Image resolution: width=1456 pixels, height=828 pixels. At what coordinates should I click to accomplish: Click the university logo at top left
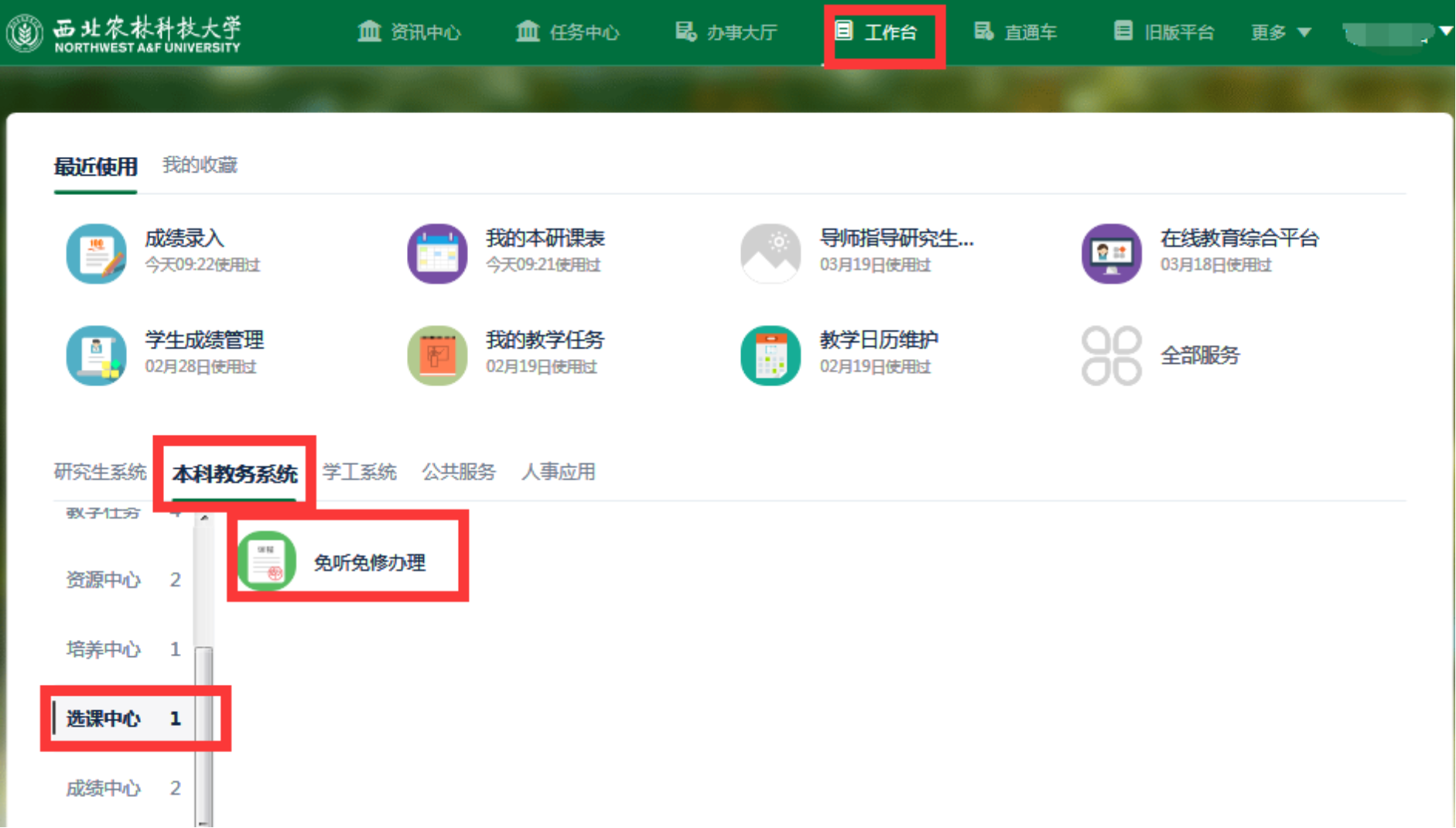[x=124, y=34]
